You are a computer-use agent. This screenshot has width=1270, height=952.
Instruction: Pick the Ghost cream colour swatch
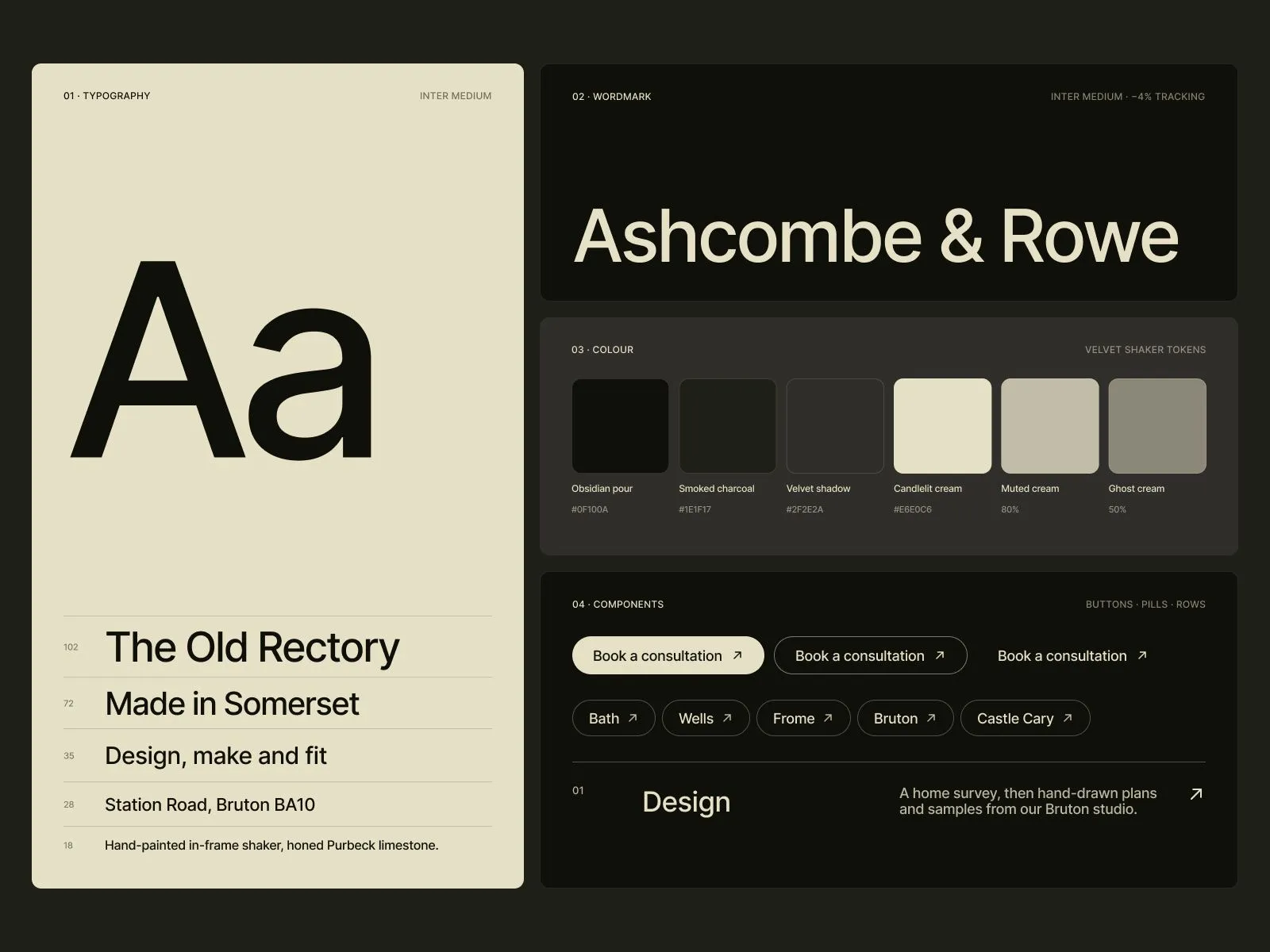click(1157, 426)
